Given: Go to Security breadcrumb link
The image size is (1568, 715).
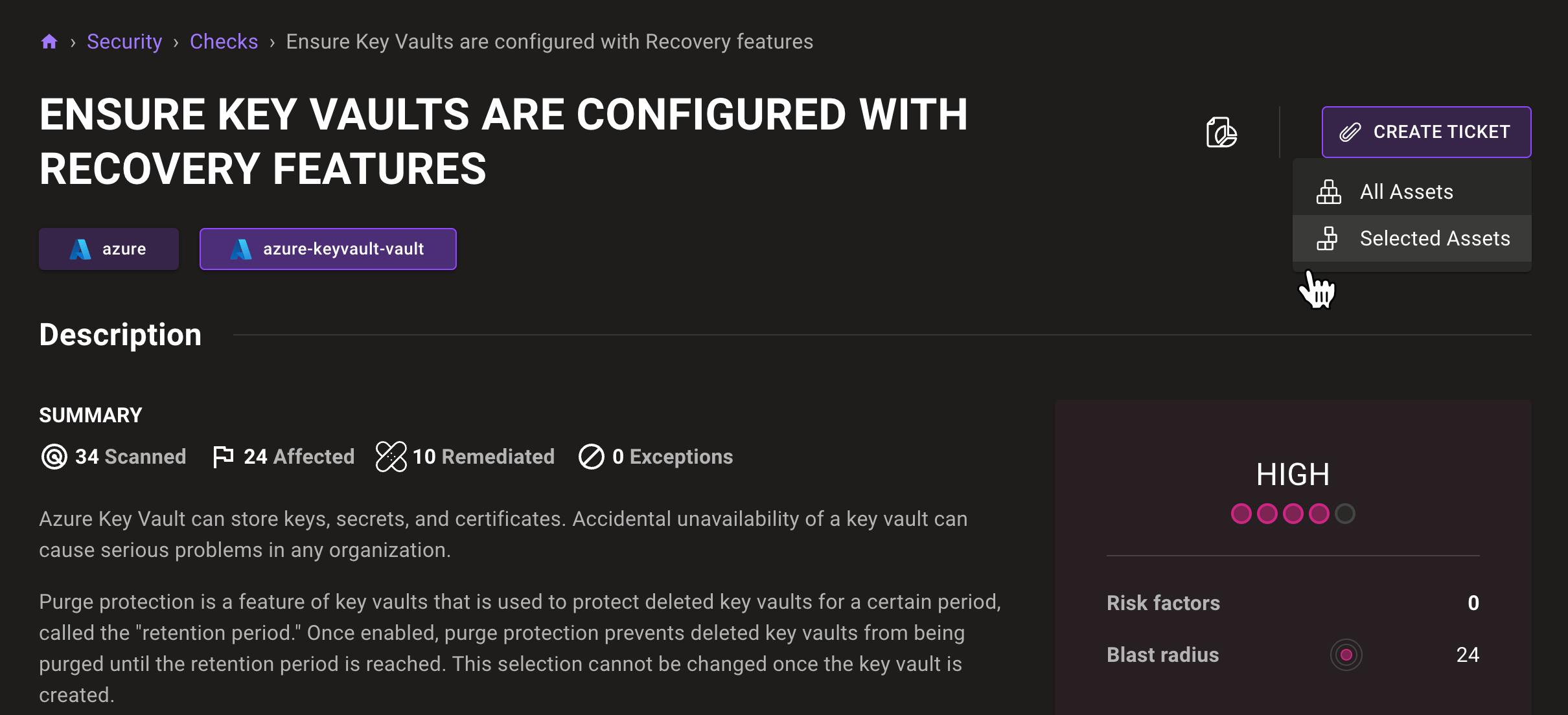Looking at the screenshot, I should (124, 42).
